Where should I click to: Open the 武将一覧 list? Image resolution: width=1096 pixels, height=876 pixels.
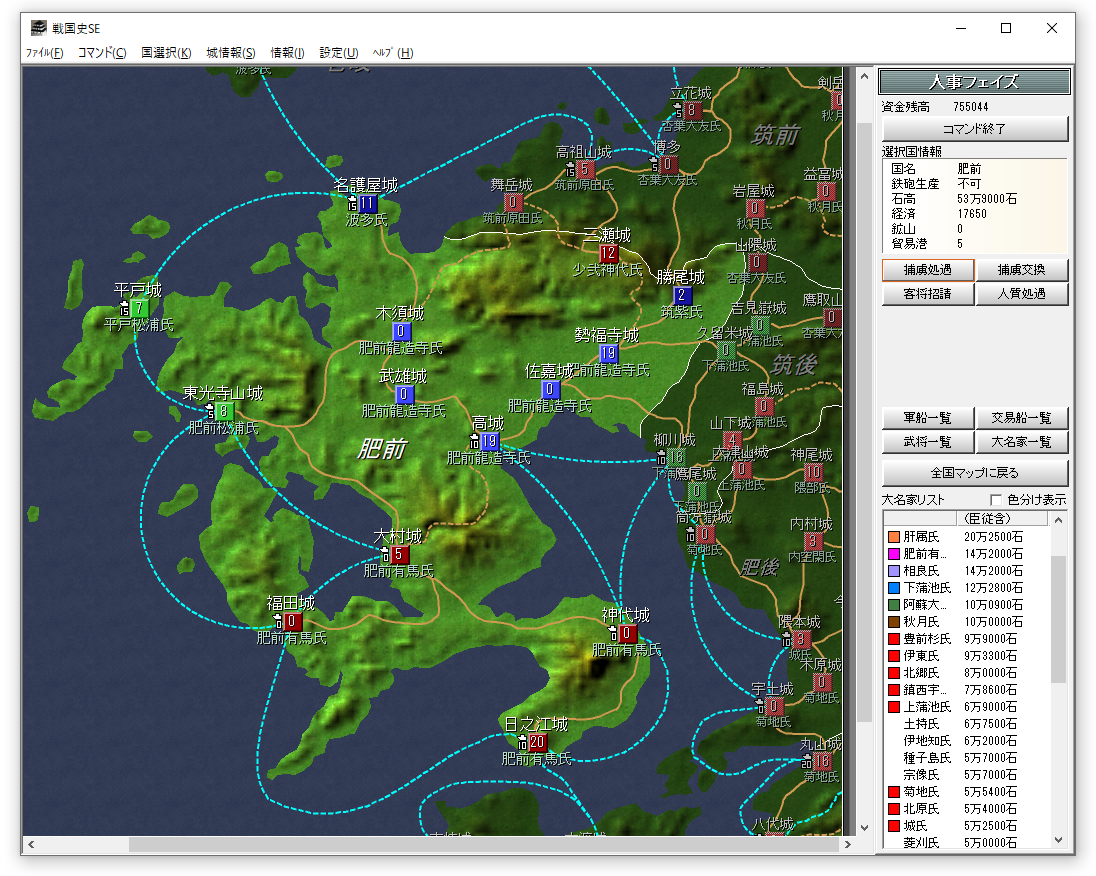(x=927, y=442)
